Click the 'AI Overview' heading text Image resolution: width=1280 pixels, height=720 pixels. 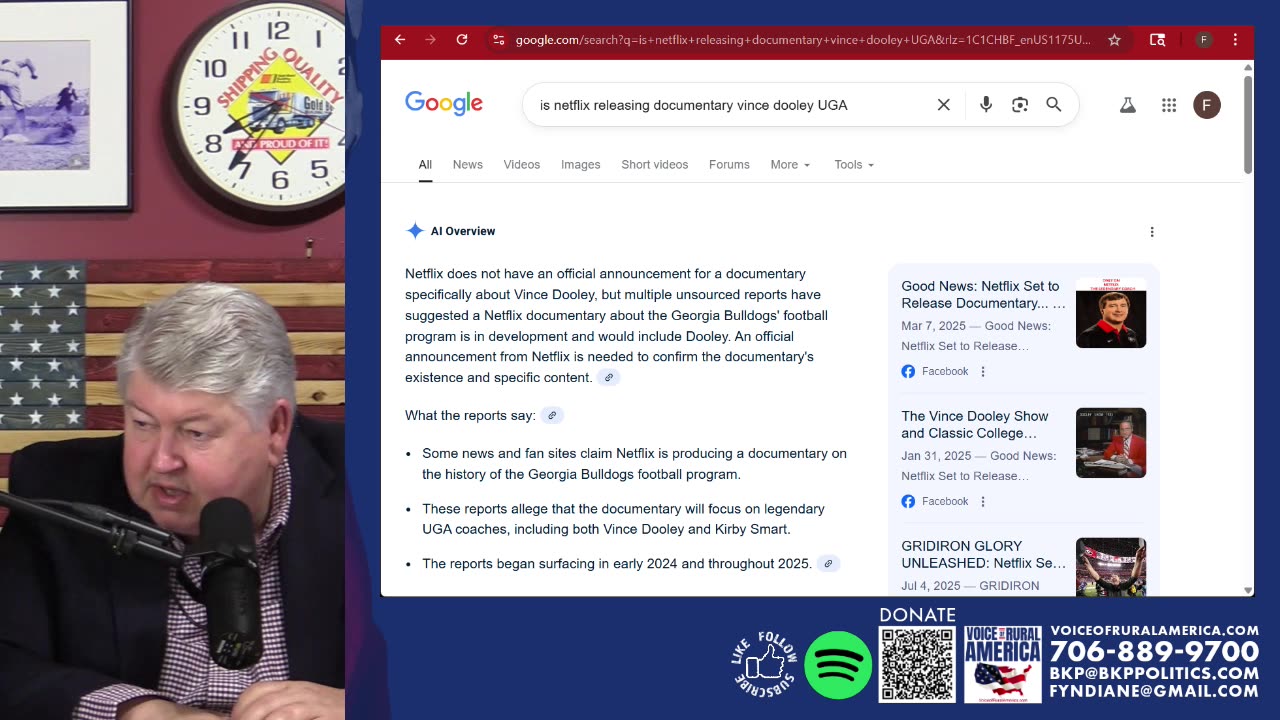(463, 231)
